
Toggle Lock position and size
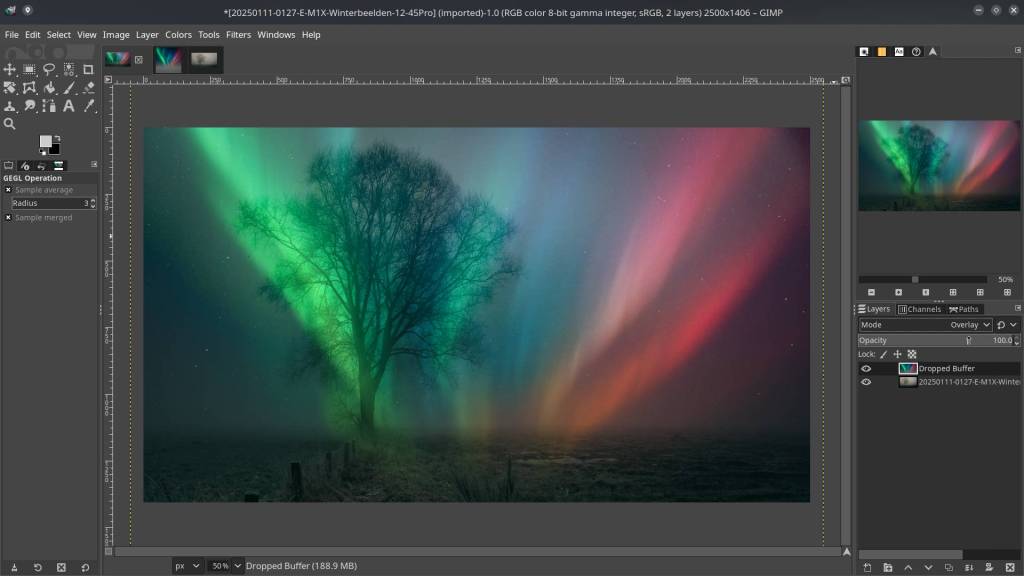(x=897, y=354)
